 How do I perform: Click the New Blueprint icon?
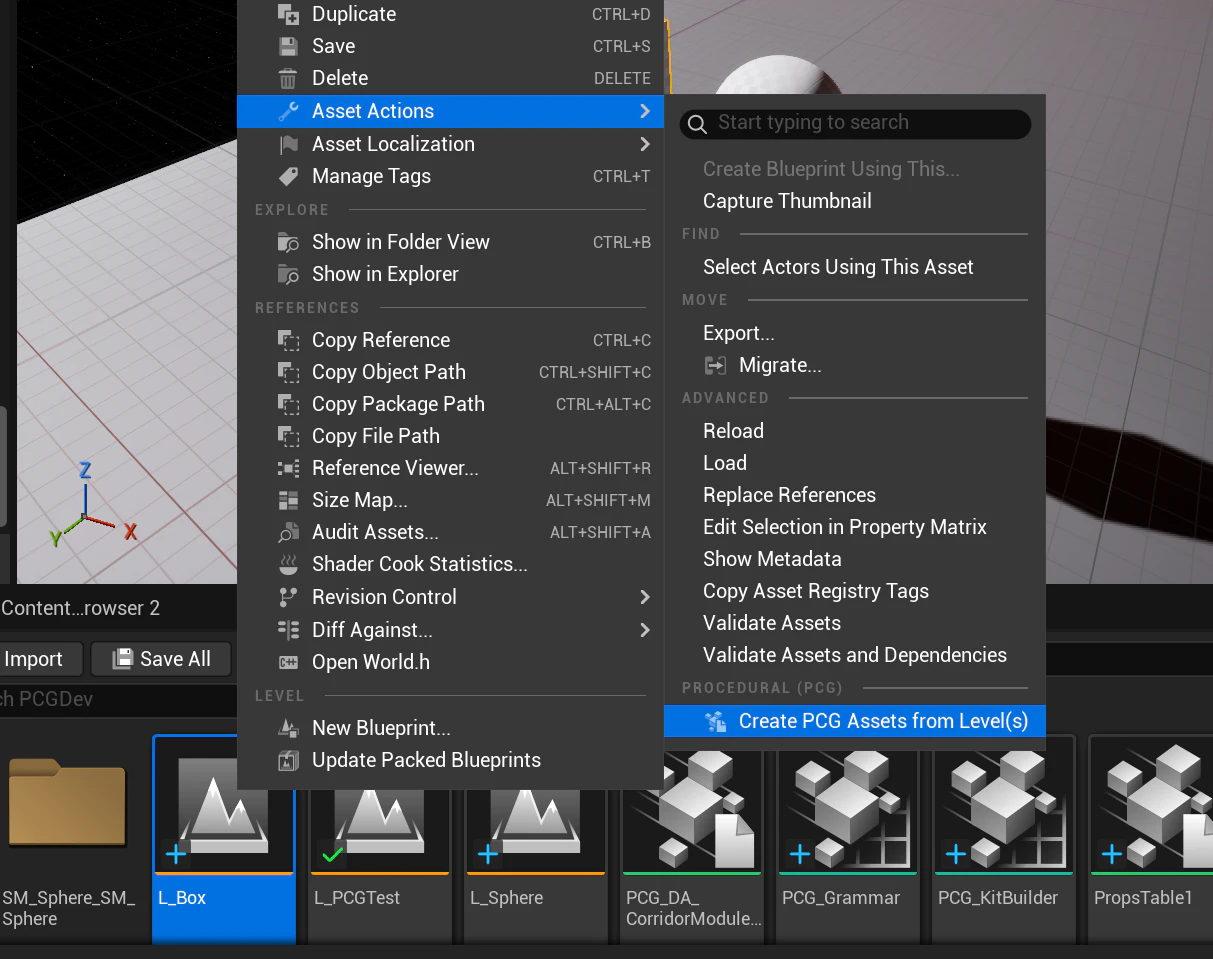point(288,728)
